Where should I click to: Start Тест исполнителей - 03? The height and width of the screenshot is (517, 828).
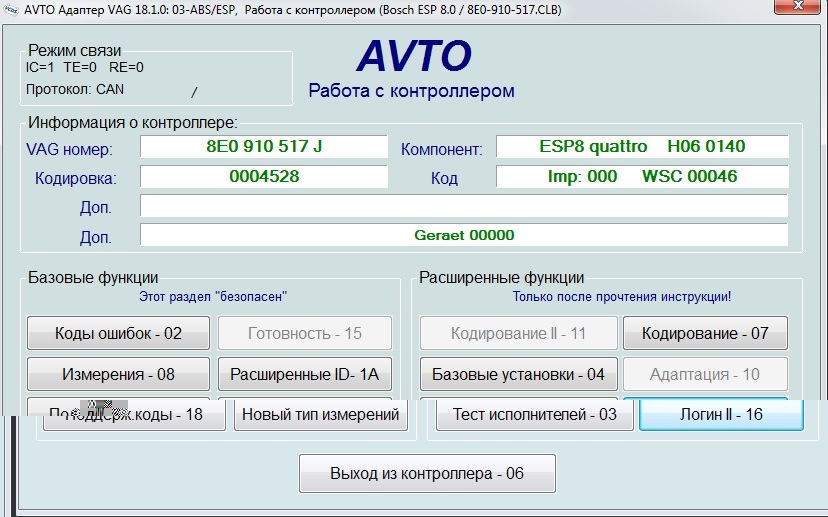coord(535,415)
